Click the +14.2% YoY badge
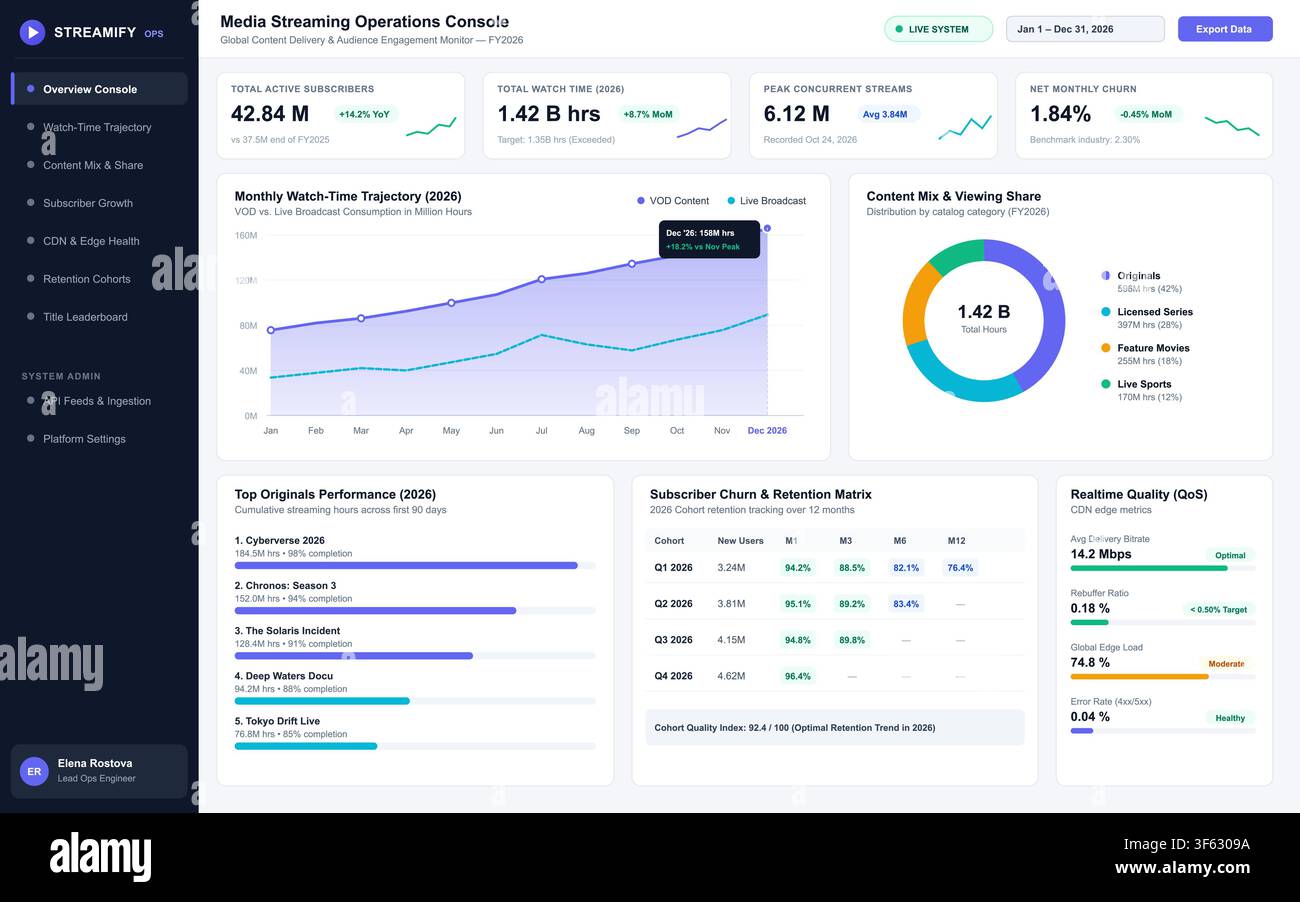Screen dimensions: 1300x902 tap(364, 114)
